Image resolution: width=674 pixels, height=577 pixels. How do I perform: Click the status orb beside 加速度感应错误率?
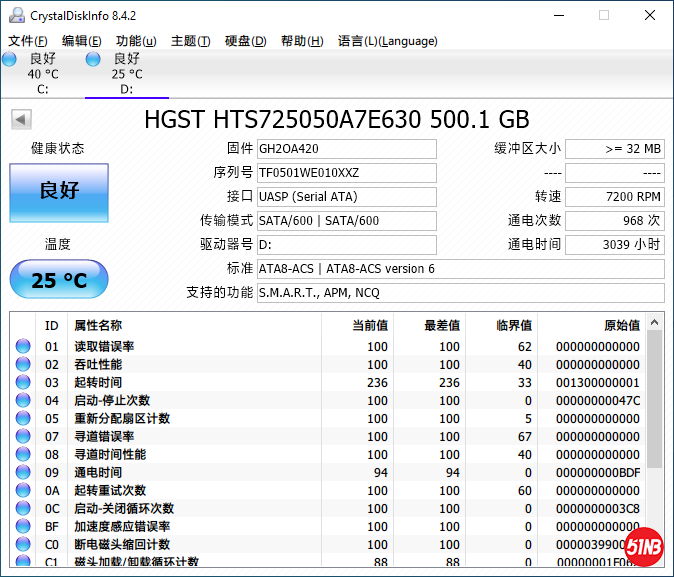point(22,527)
